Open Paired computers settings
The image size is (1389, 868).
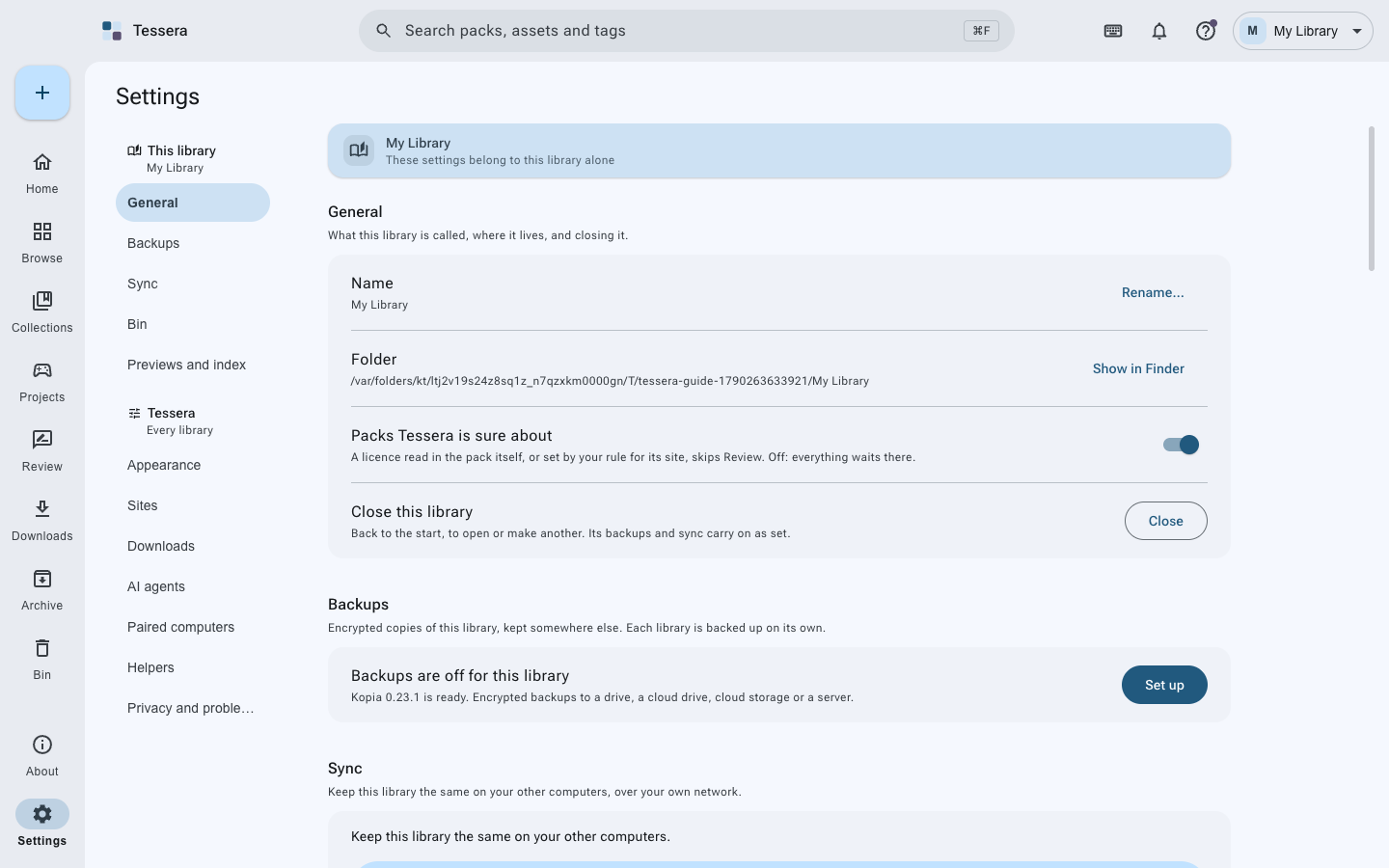193,627
